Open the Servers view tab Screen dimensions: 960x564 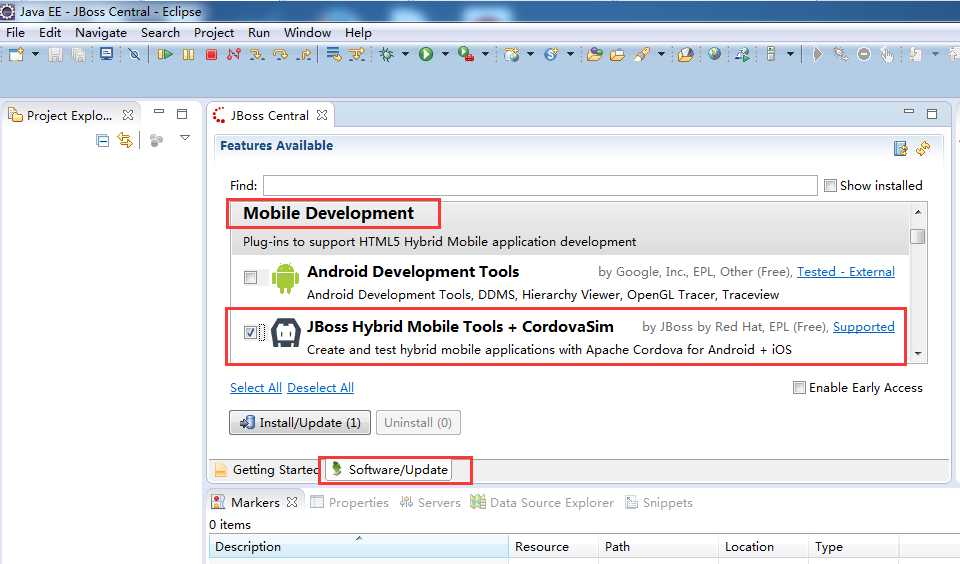pos(430,502)
